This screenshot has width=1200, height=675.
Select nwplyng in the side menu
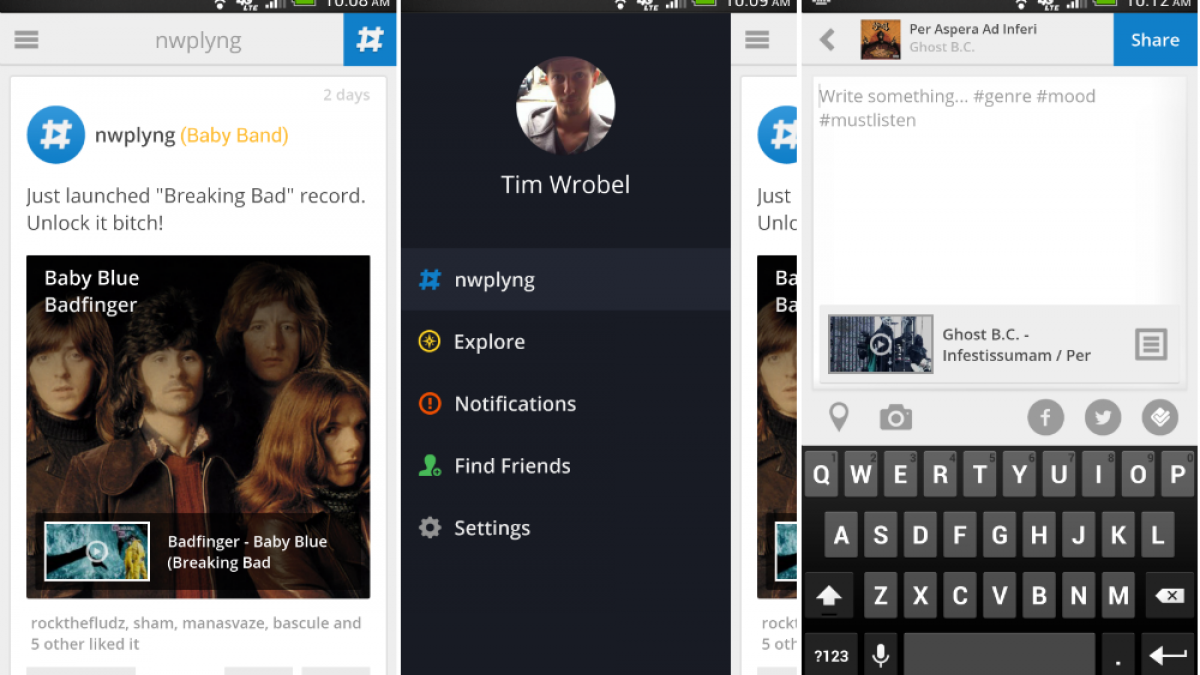click(x=566, y=279)
